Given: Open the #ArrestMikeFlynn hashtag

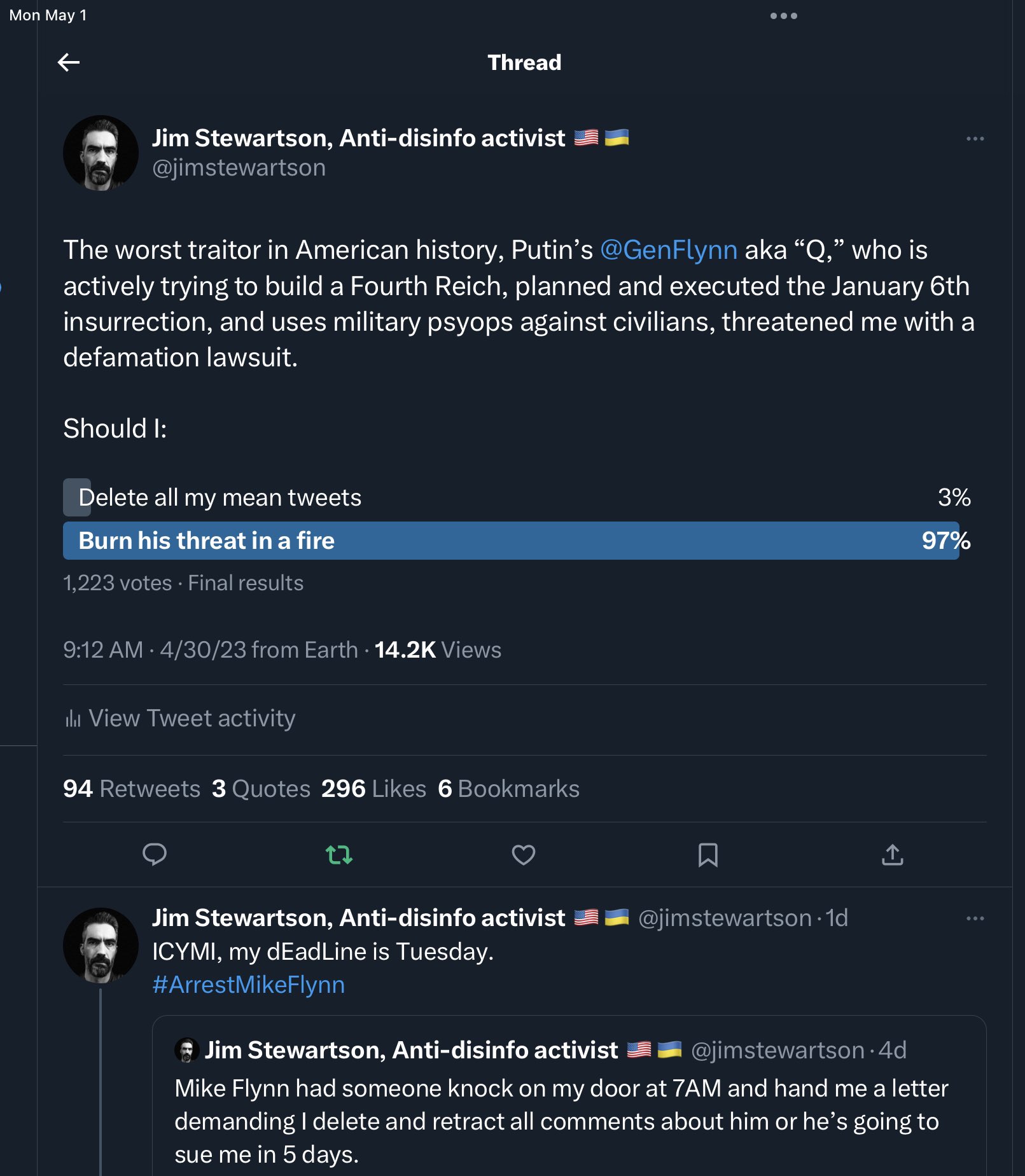Looking at the screenshot, I should pyautogui.click(x=249, y=985).
